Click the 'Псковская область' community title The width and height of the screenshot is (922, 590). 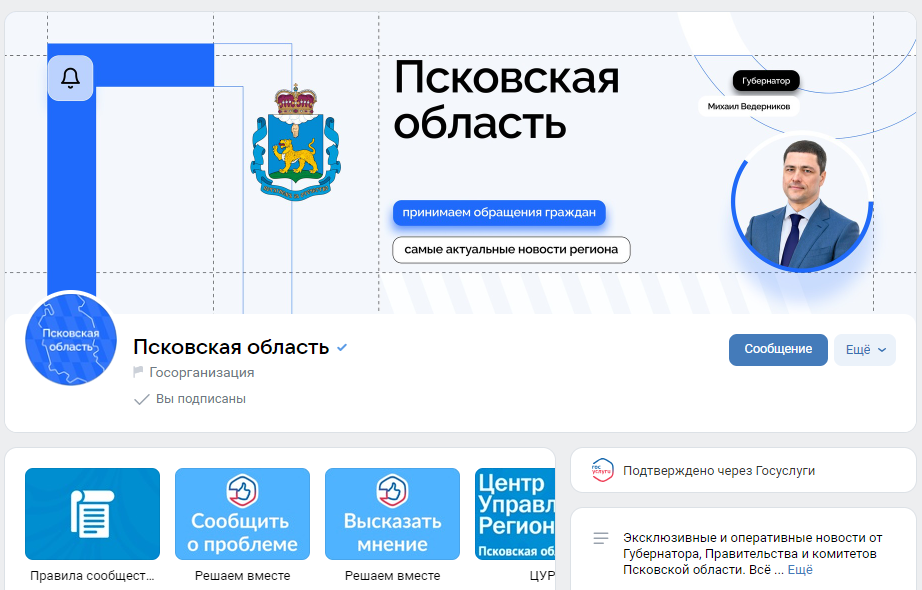(x=231, y=347)
